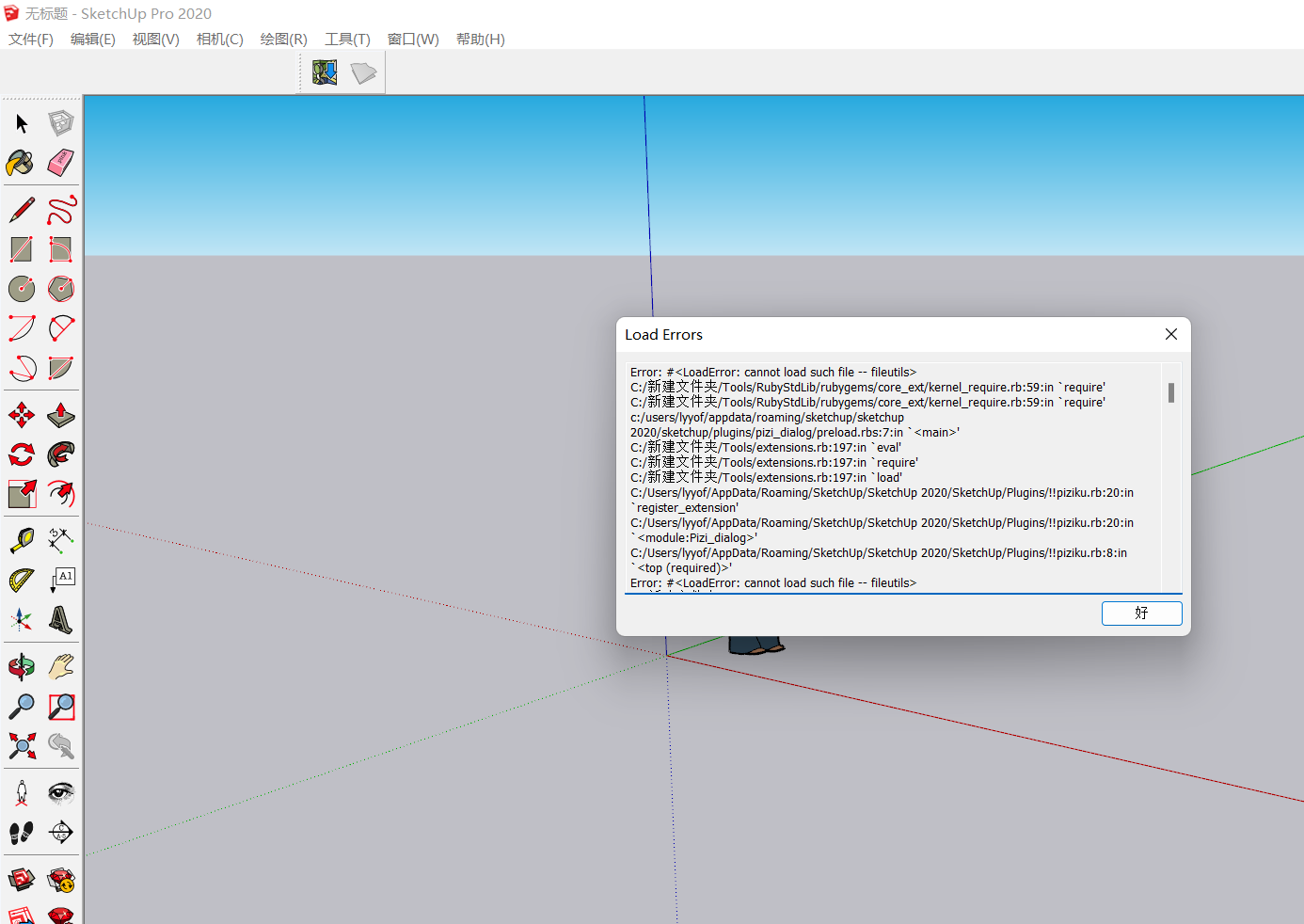This screenshot has height=924, width=1304.
Task: Select the Walk tool
Action: point(21,832)
